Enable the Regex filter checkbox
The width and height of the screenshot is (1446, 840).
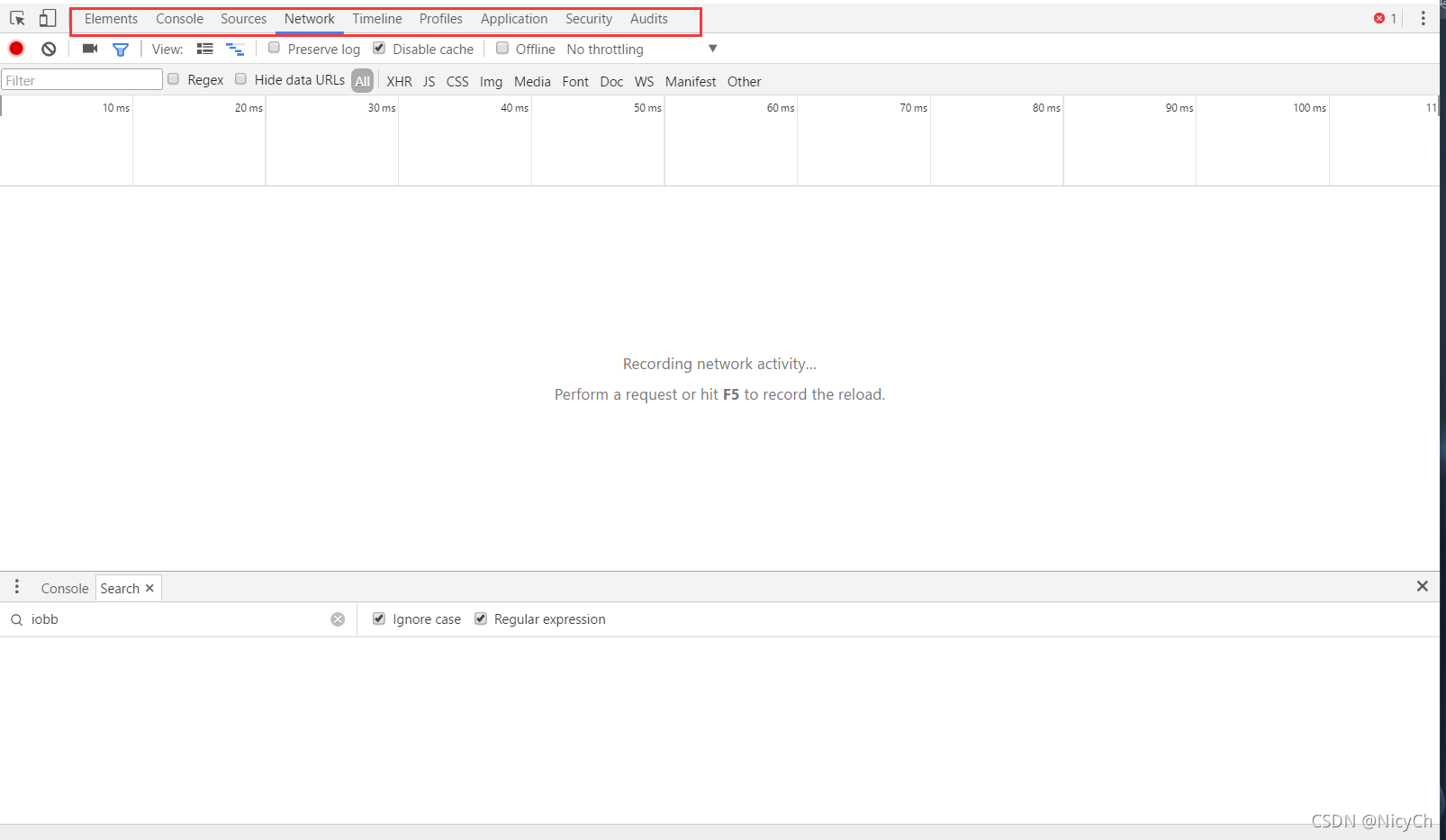173,79
